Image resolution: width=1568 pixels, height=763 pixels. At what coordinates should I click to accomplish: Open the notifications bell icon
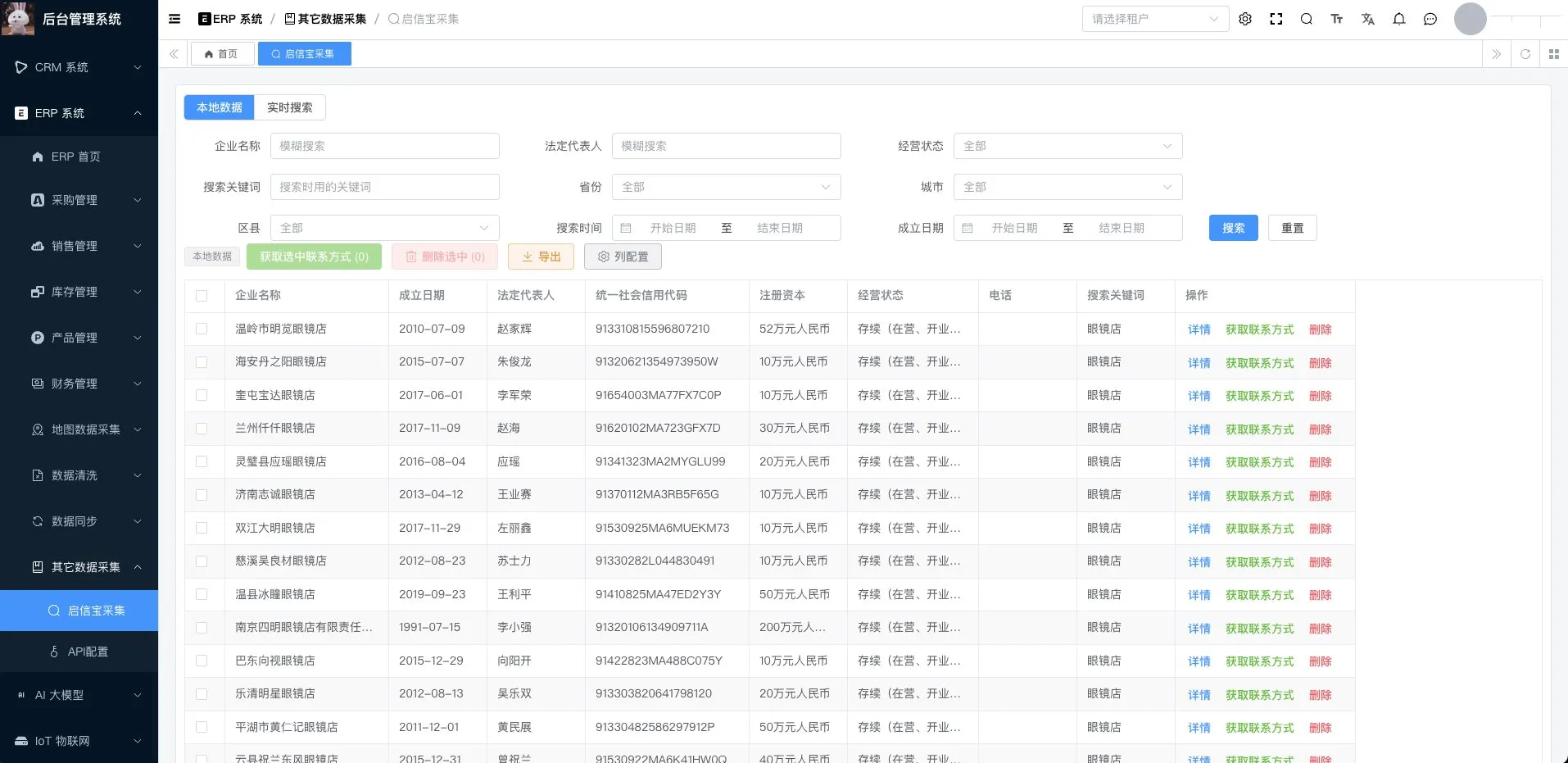coord(1399,19)
